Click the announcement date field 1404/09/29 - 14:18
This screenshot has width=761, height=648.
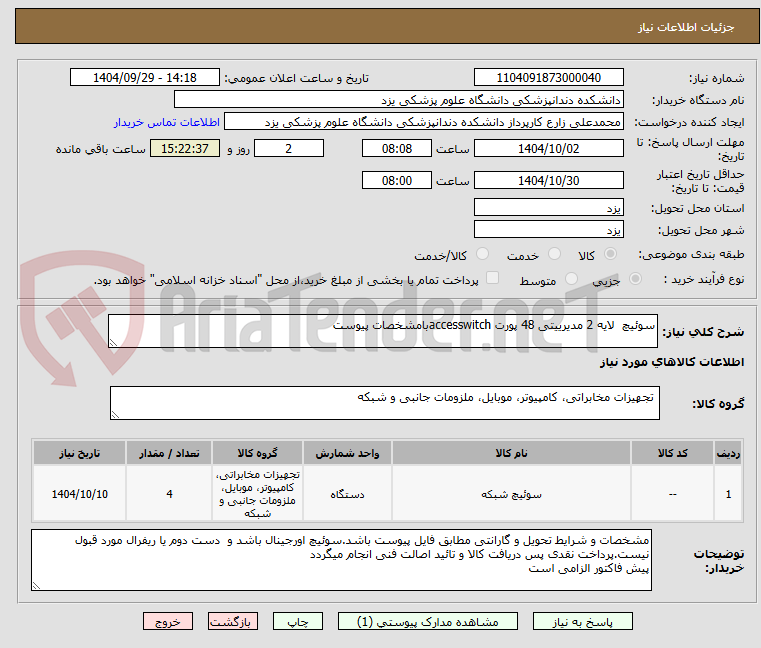pyautogui.click(x=145, y=78)
